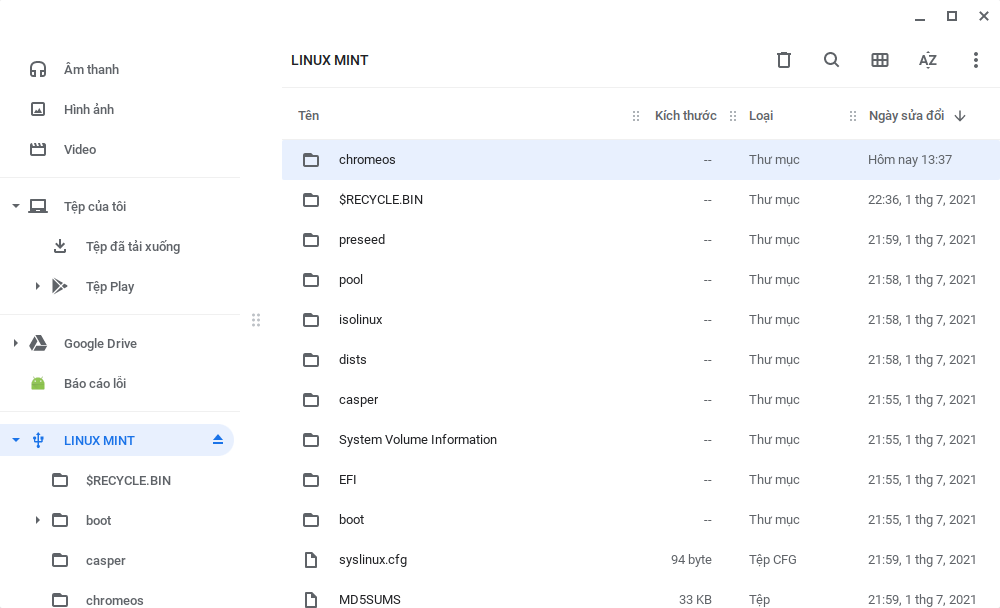
Task: Click file icon of MD5SUMS
Action: coord(311,600)
